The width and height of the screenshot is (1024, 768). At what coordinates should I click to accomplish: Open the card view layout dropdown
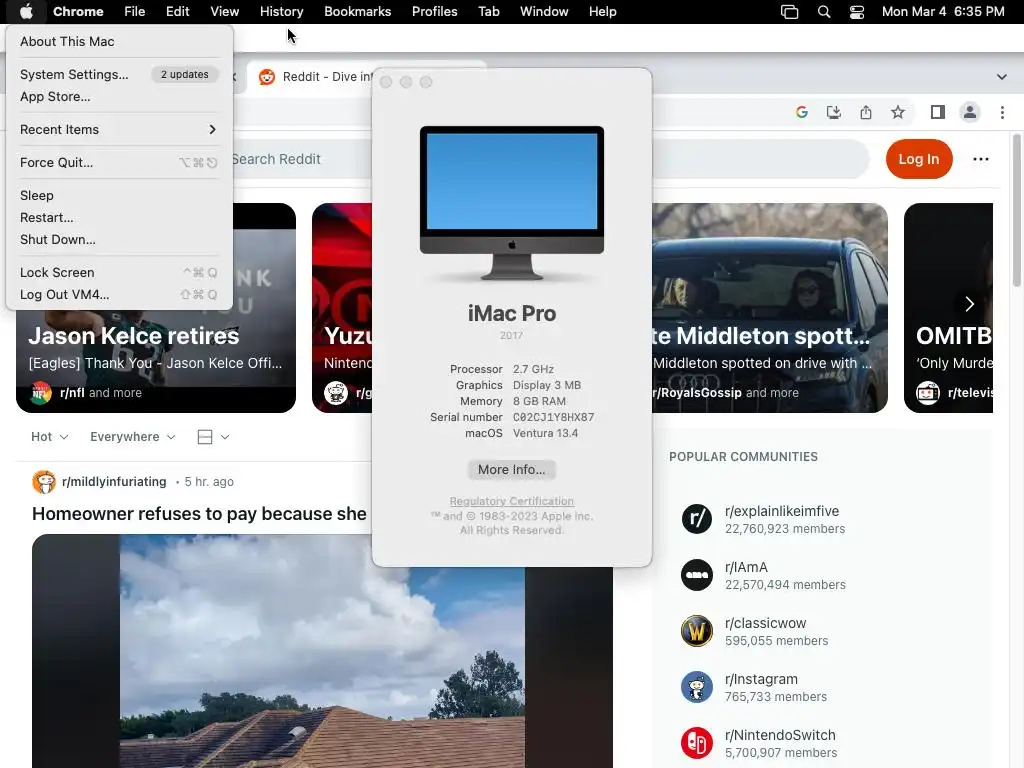coord(213,436)
